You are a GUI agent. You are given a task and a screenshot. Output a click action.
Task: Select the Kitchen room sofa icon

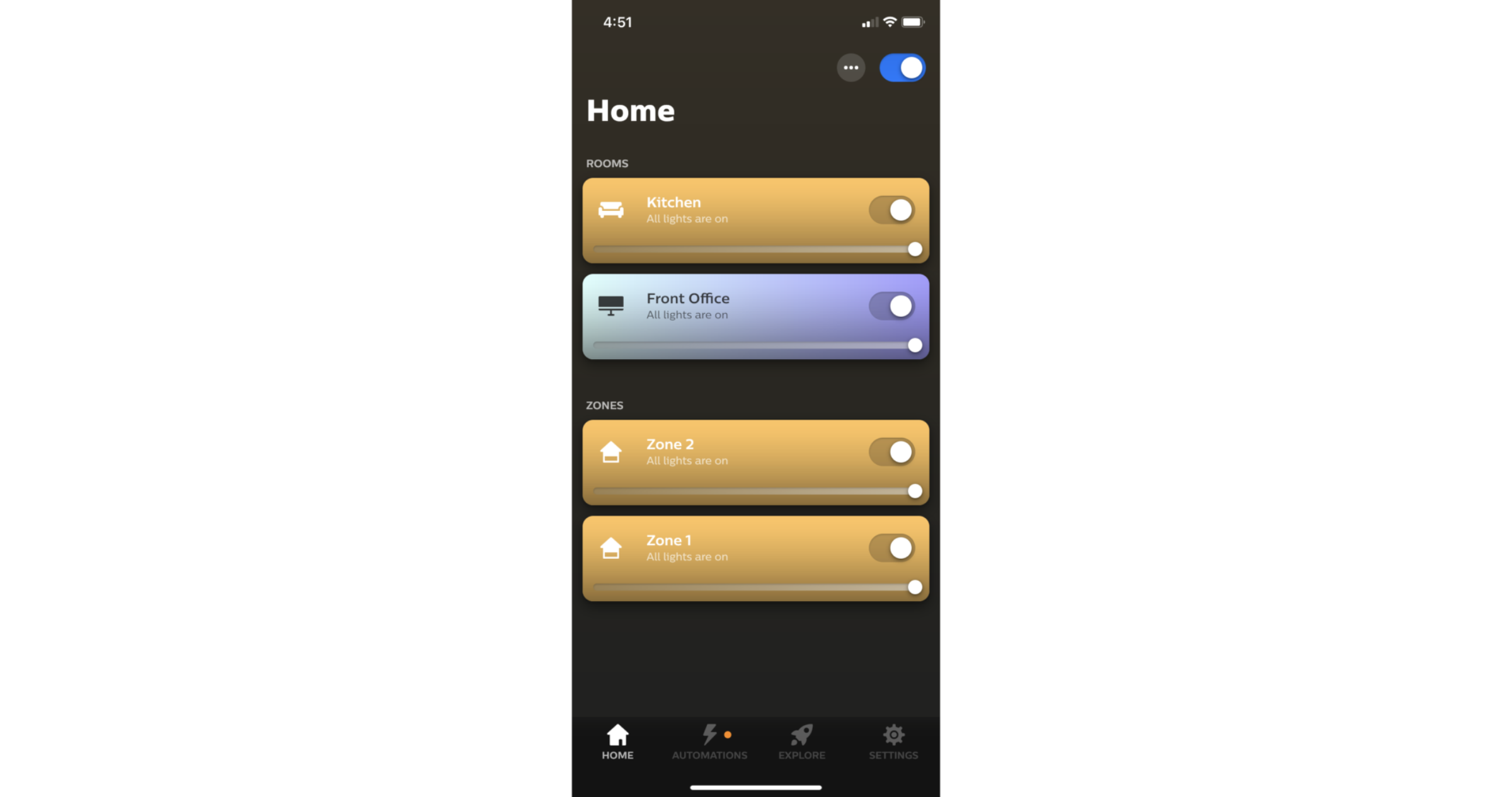click(x=611, y=208)
